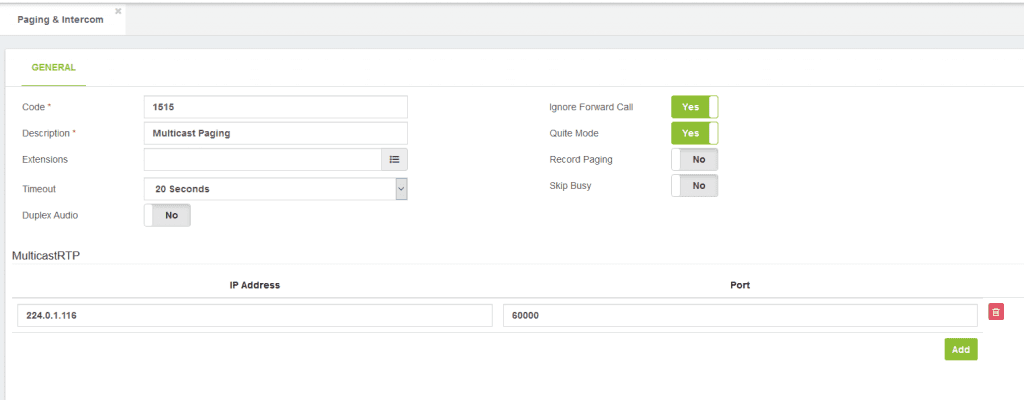Turn on the Duplex Audio switch
1024x400 pixels.
pyautogui.click(x=167, y=215)
